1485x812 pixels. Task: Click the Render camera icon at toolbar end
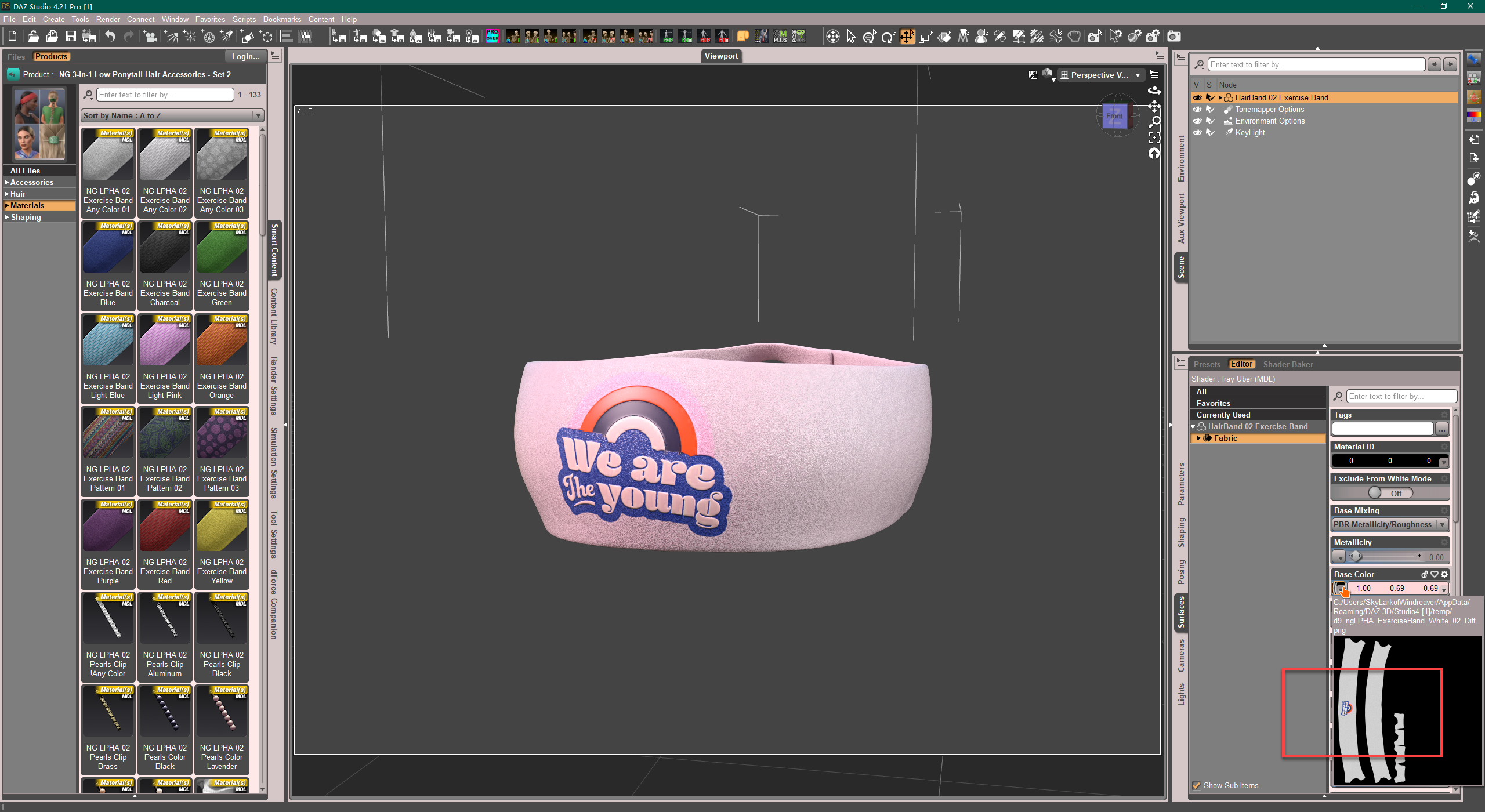tap(1174, 37)
